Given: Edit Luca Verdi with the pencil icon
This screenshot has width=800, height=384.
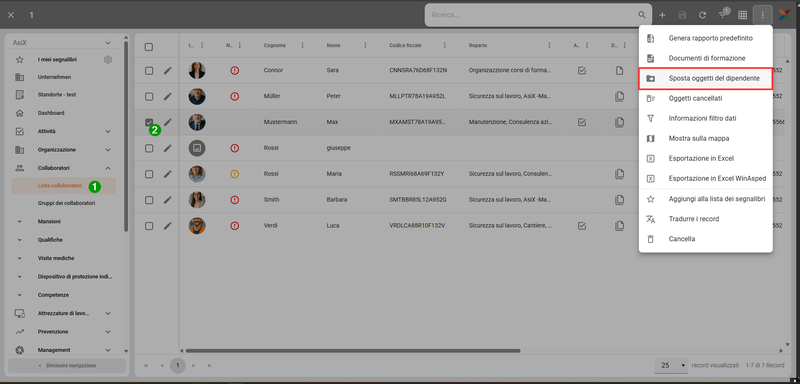Looking at the screenshot, I should pos(167,225).
